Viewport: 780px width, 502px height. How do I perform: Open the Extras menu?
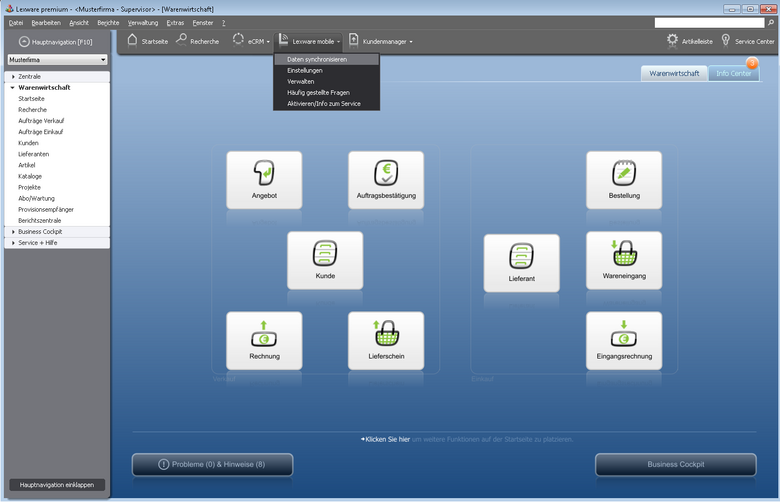(x=175, y=23)
